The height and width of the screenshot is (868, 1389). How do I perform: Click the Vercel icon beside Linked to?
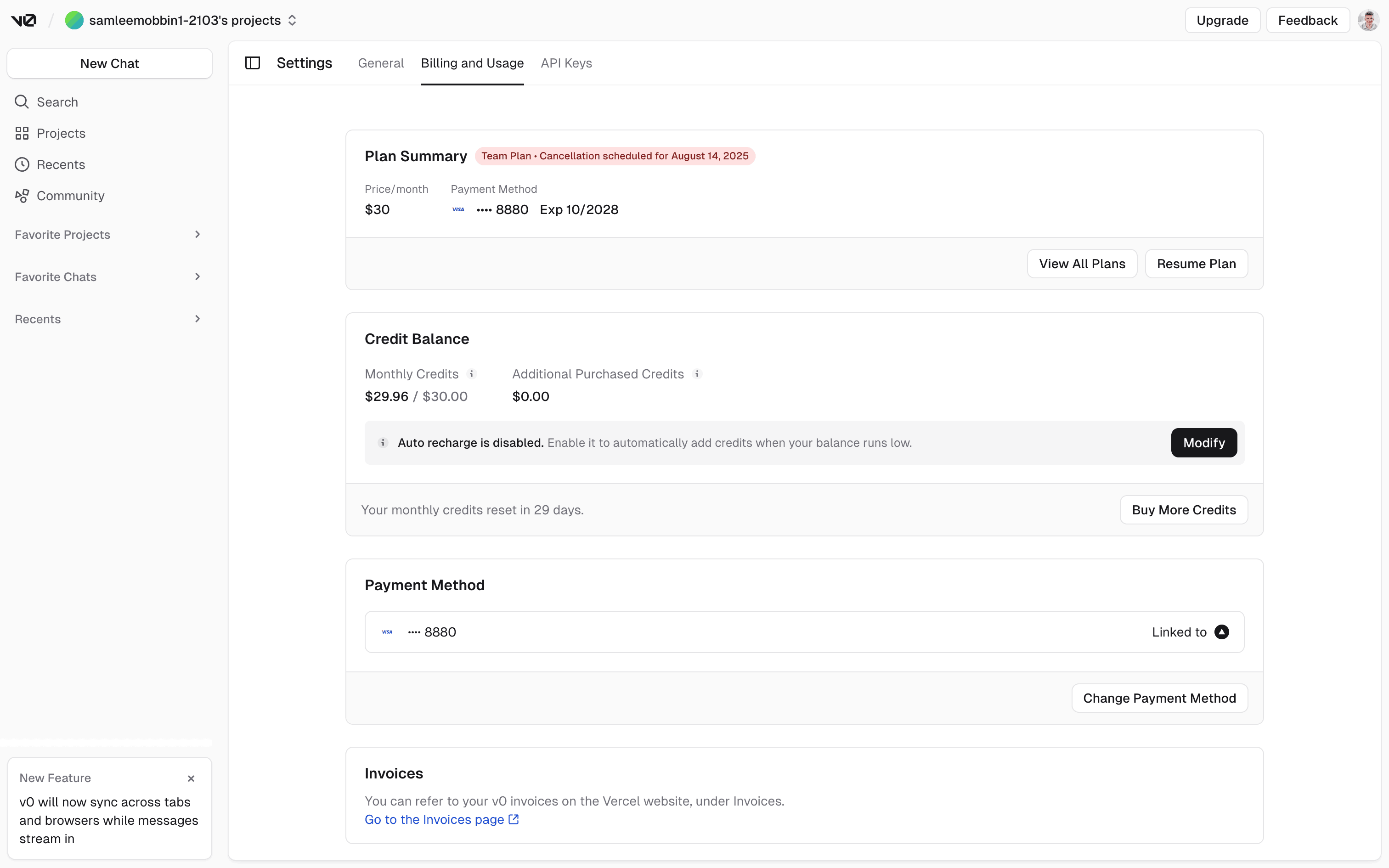click(1221, 632)
